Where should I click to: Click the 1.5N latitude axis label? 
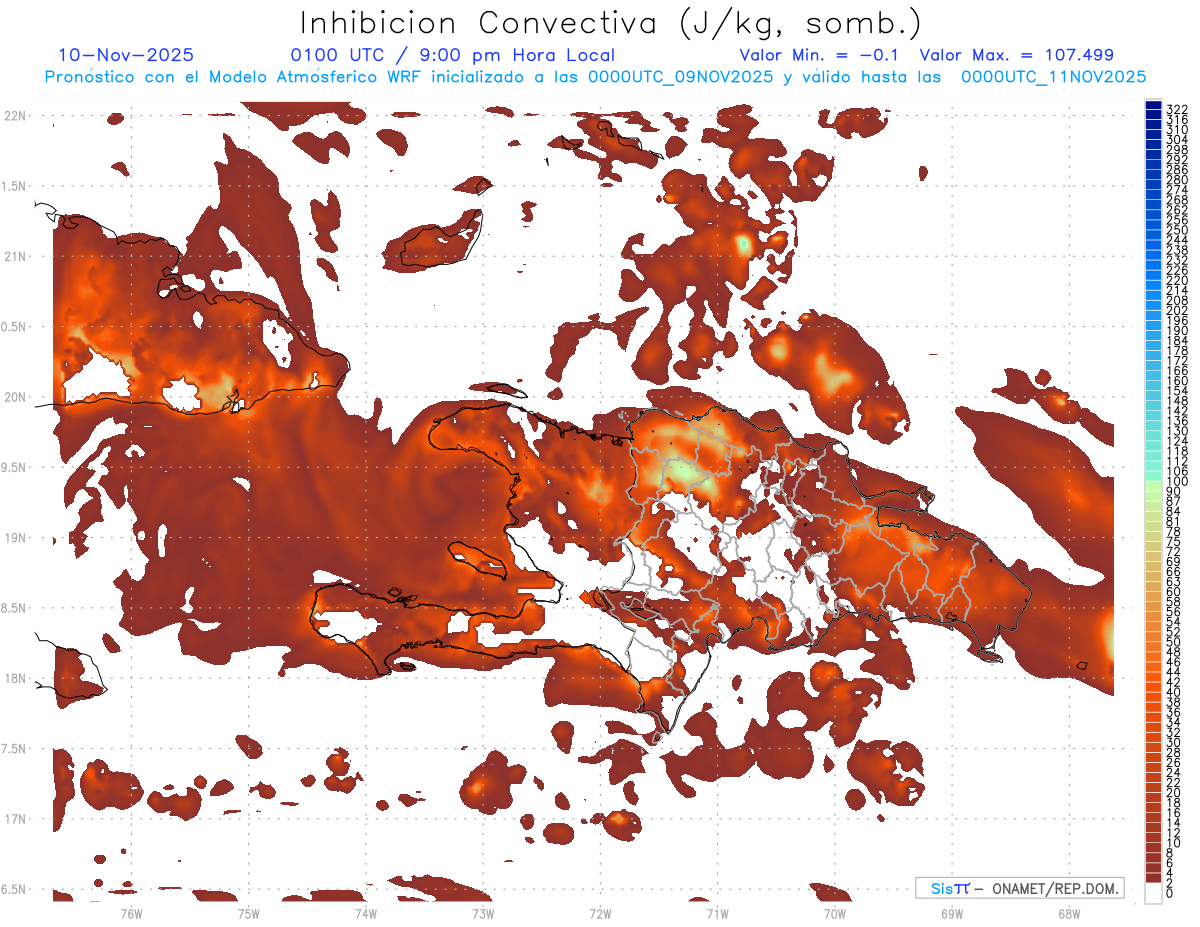coord(15,186)
